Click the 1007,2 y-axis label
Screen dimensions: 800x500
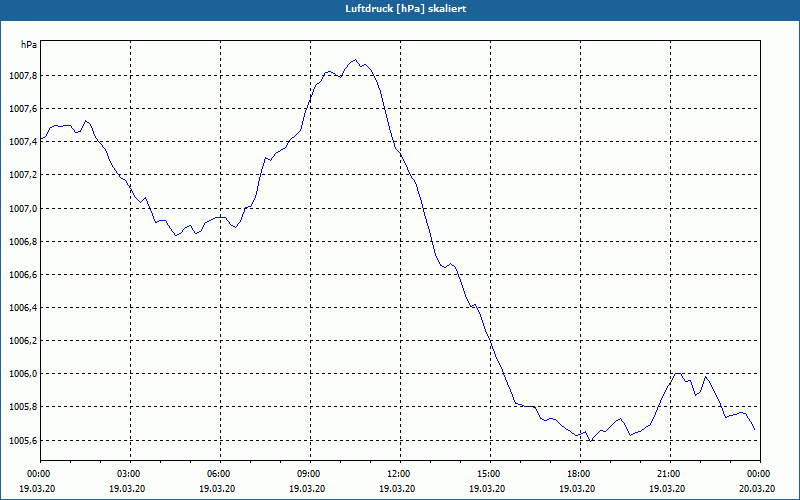coord(23,176)
